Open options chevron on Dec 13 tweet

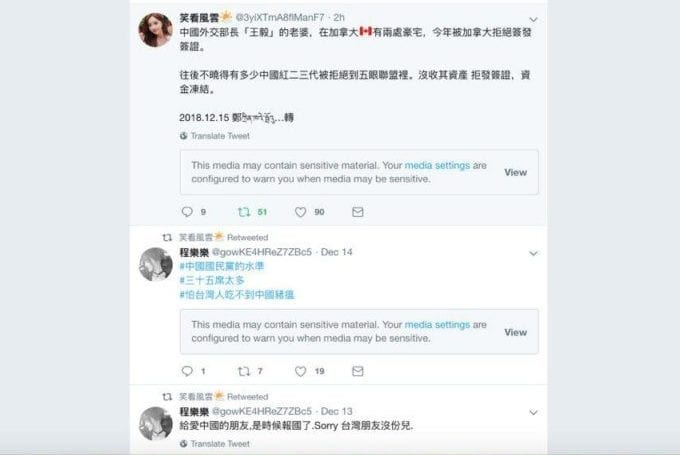click(533, 412)
